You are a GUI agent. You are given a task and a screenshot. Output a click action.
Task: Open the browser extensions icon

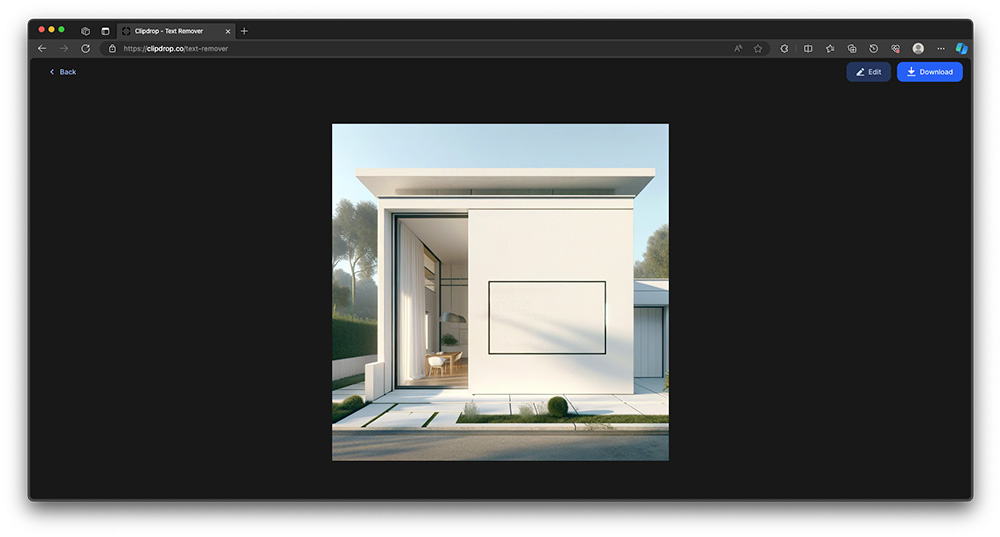784,48
